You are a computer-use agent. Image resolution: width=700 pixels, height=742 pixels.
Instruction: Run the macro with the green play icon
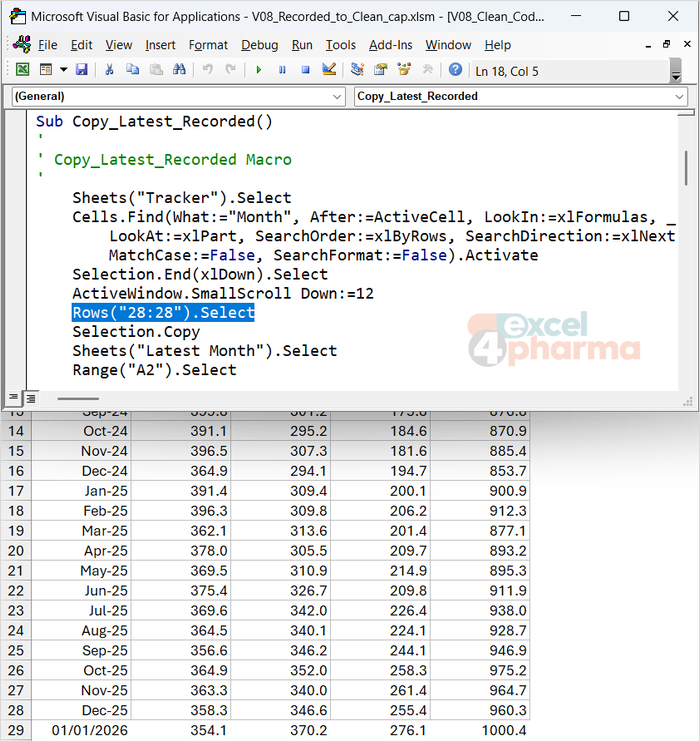click(x=258, y=70)
